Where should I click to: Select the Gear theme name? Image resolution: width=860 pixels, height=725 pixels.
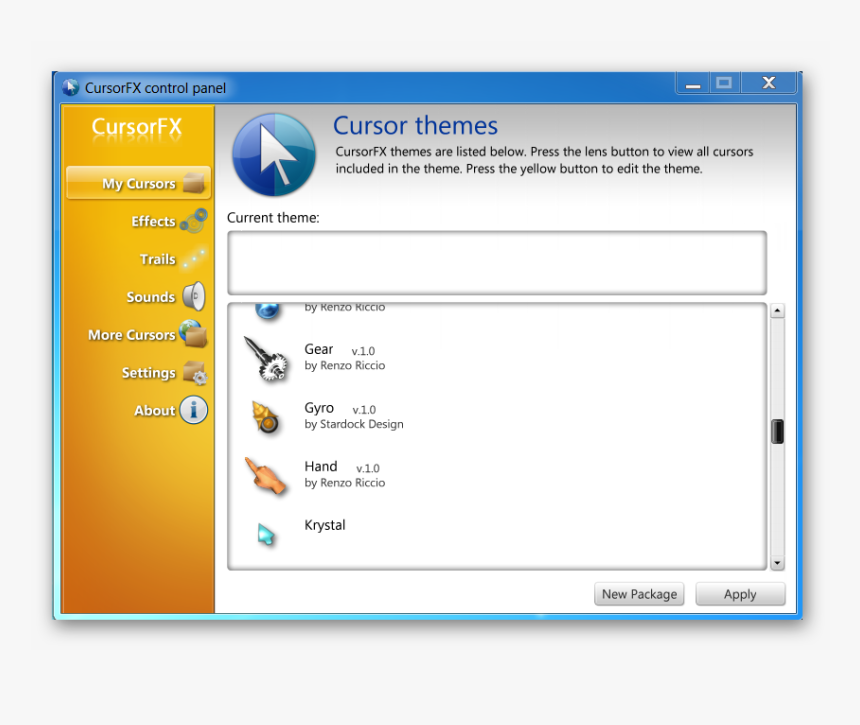click(x=319, y=349)
